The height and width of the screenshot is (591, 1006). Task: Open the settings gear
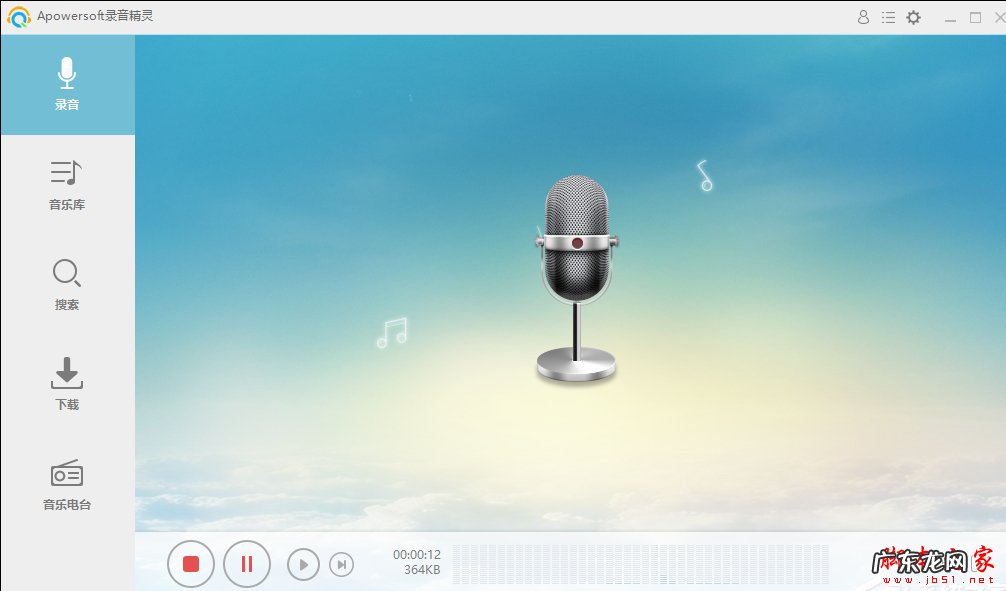[x=913, y=17]
